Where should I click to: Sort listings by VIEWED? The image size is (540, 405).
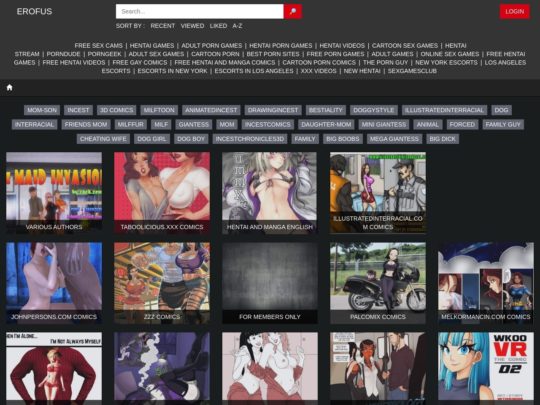point(192,26)
